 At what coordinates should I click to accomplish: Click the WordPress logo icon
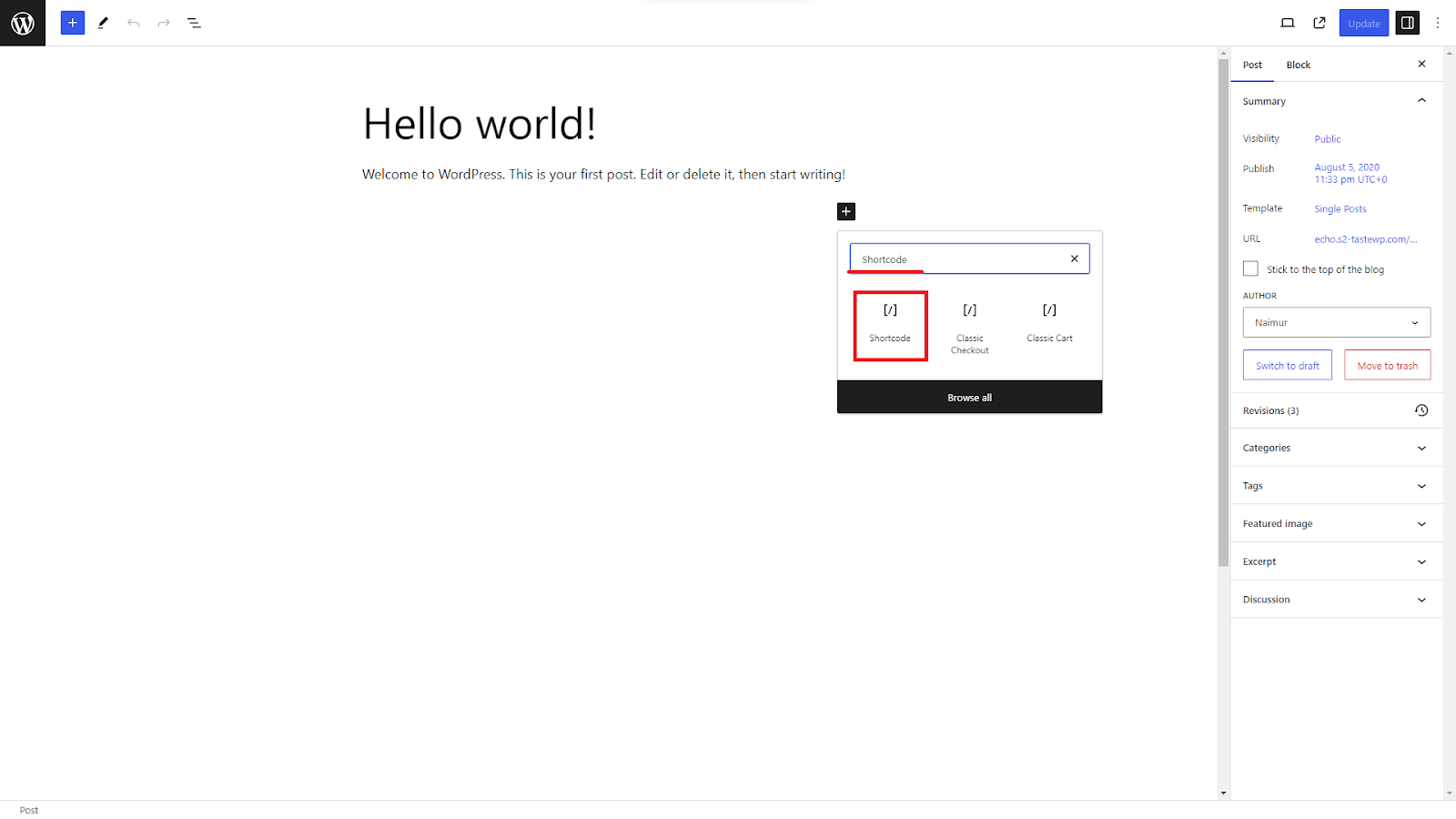tap(23, 23)
